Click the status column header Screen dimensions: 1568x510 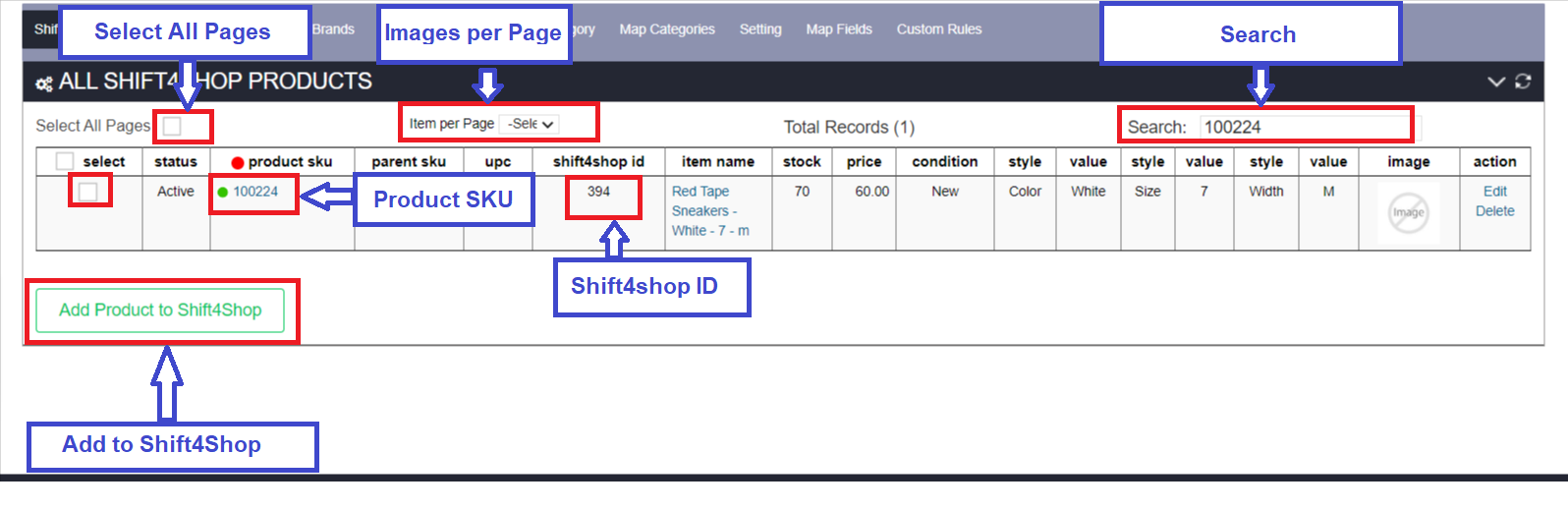[x=176, y=161]
